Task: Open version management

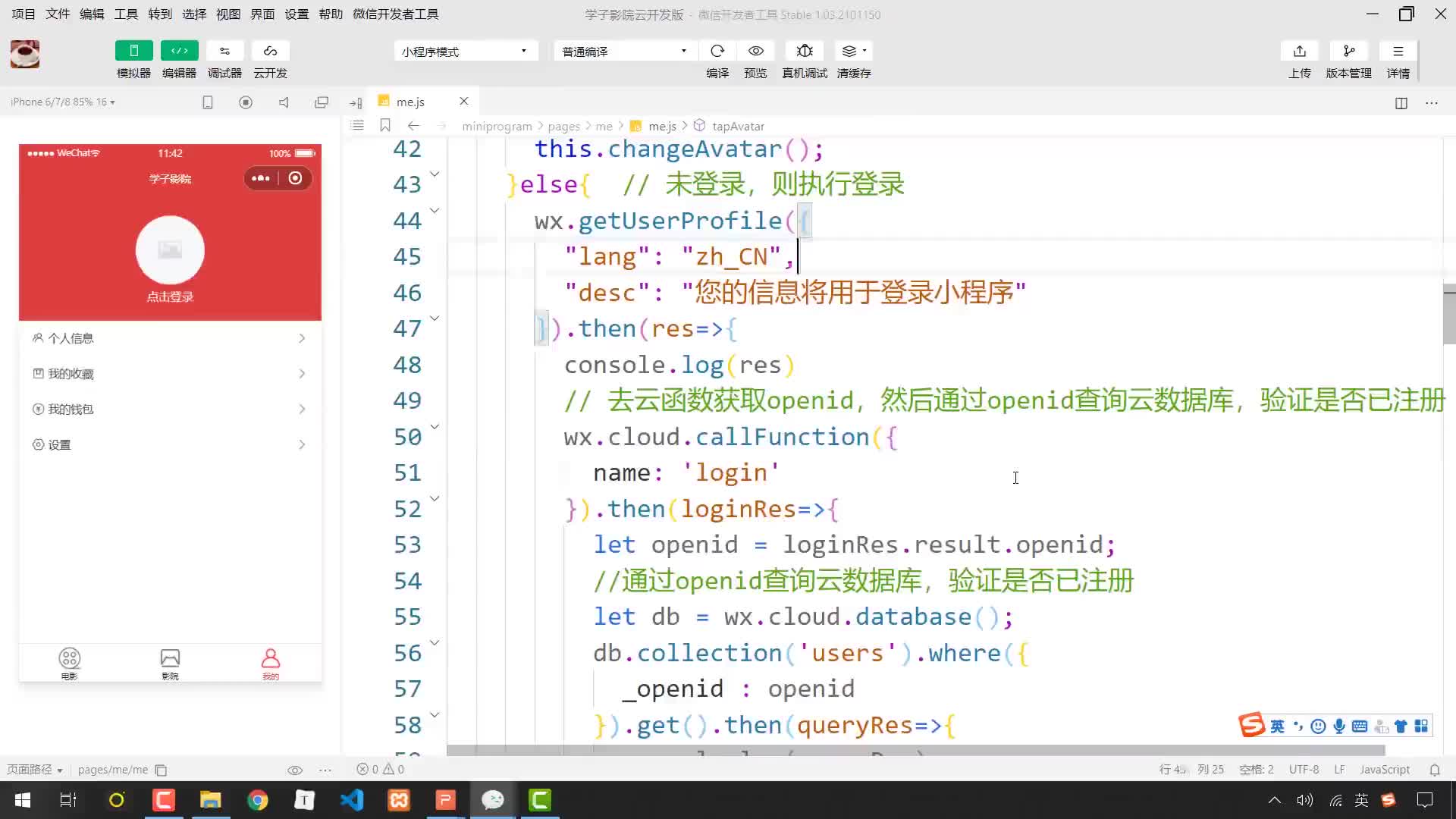Action: click(x=1348, y=51)
